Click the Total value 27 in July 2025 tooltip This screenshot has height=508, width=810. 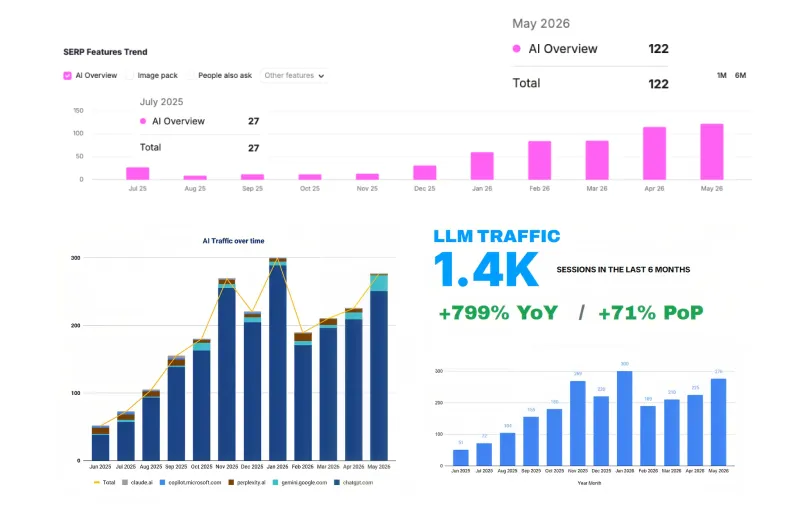click(253, 148)
